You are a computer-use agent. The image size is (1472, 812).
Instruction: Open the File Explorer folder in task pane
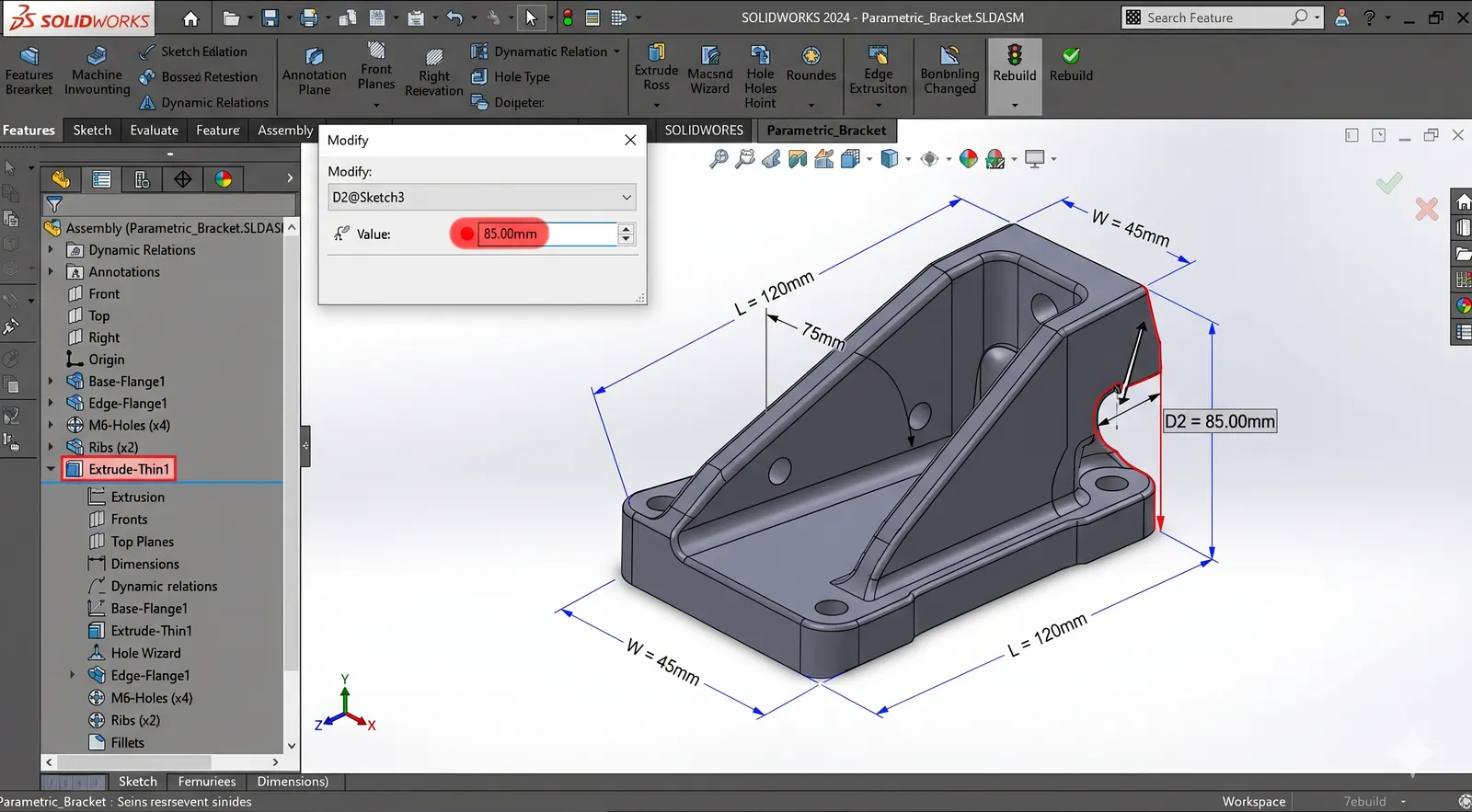[1463, 254]
